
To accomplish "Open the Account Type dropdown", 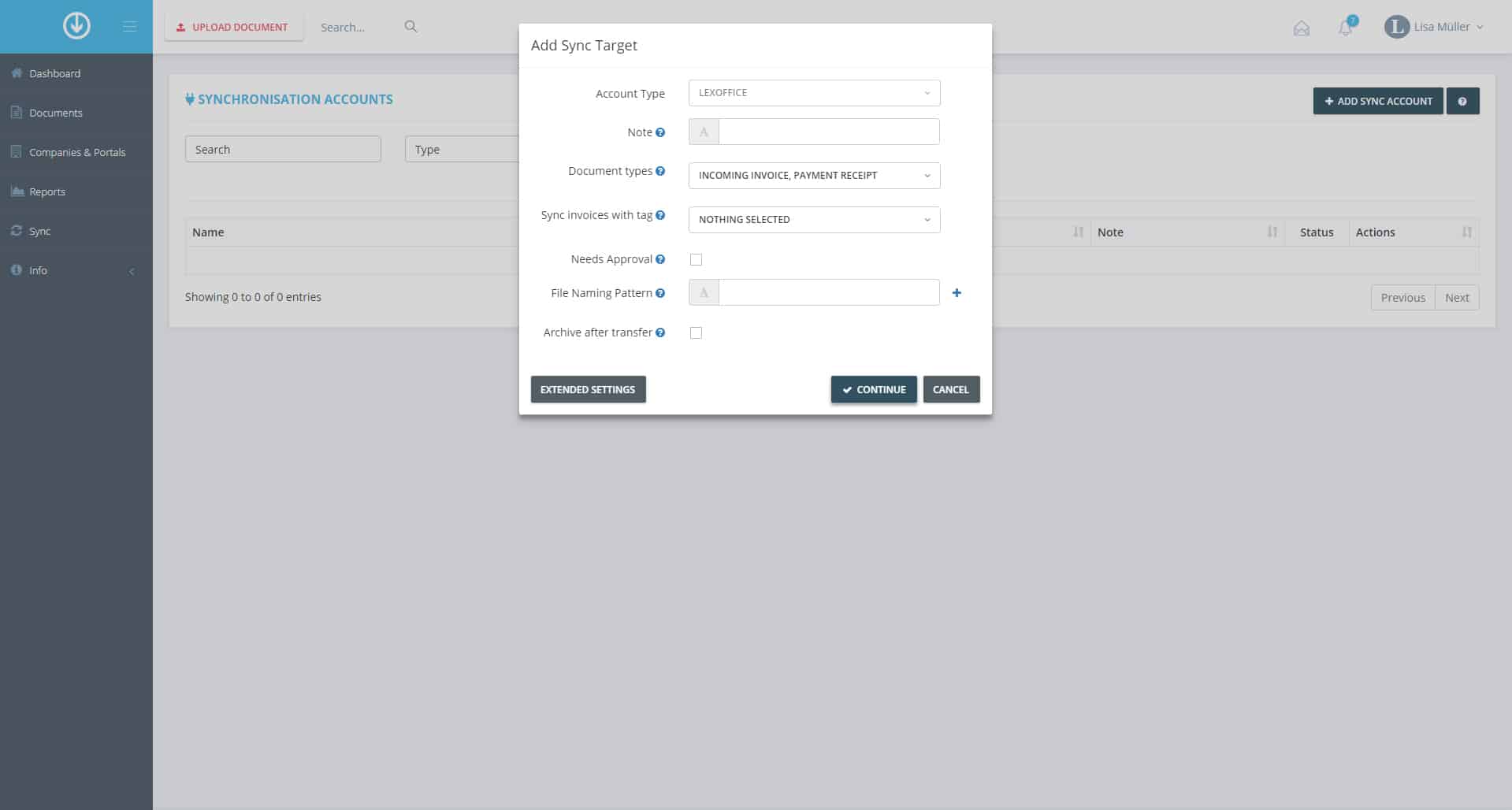I will coord(814,93).
